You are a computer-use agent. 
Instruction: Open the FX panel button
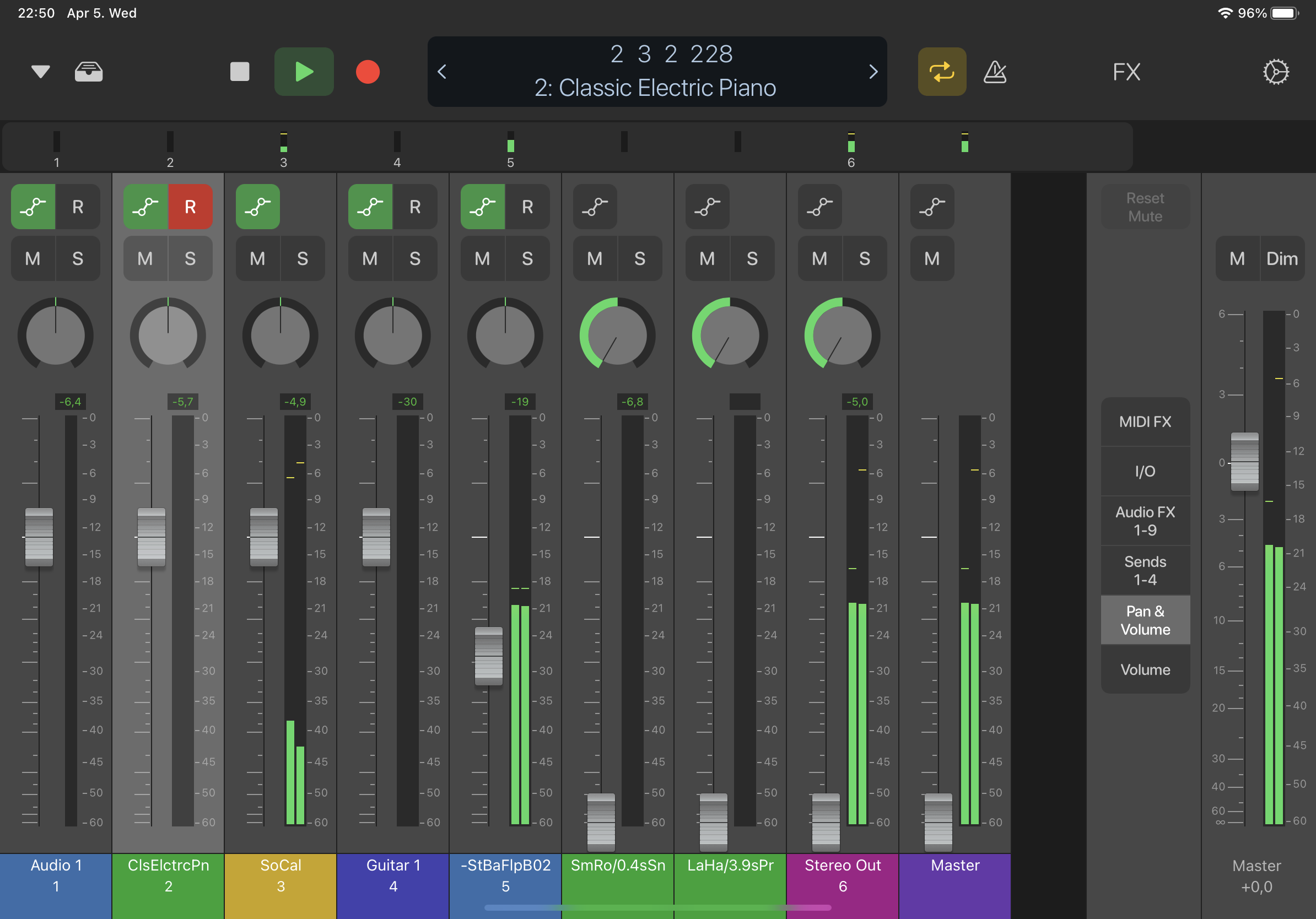tap(1126, 72)
